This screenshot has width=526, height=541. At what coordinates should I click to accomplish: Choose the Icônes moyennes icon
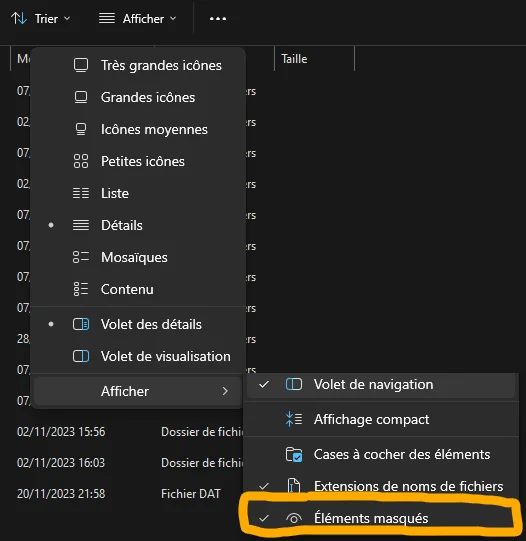click(81, 129)
